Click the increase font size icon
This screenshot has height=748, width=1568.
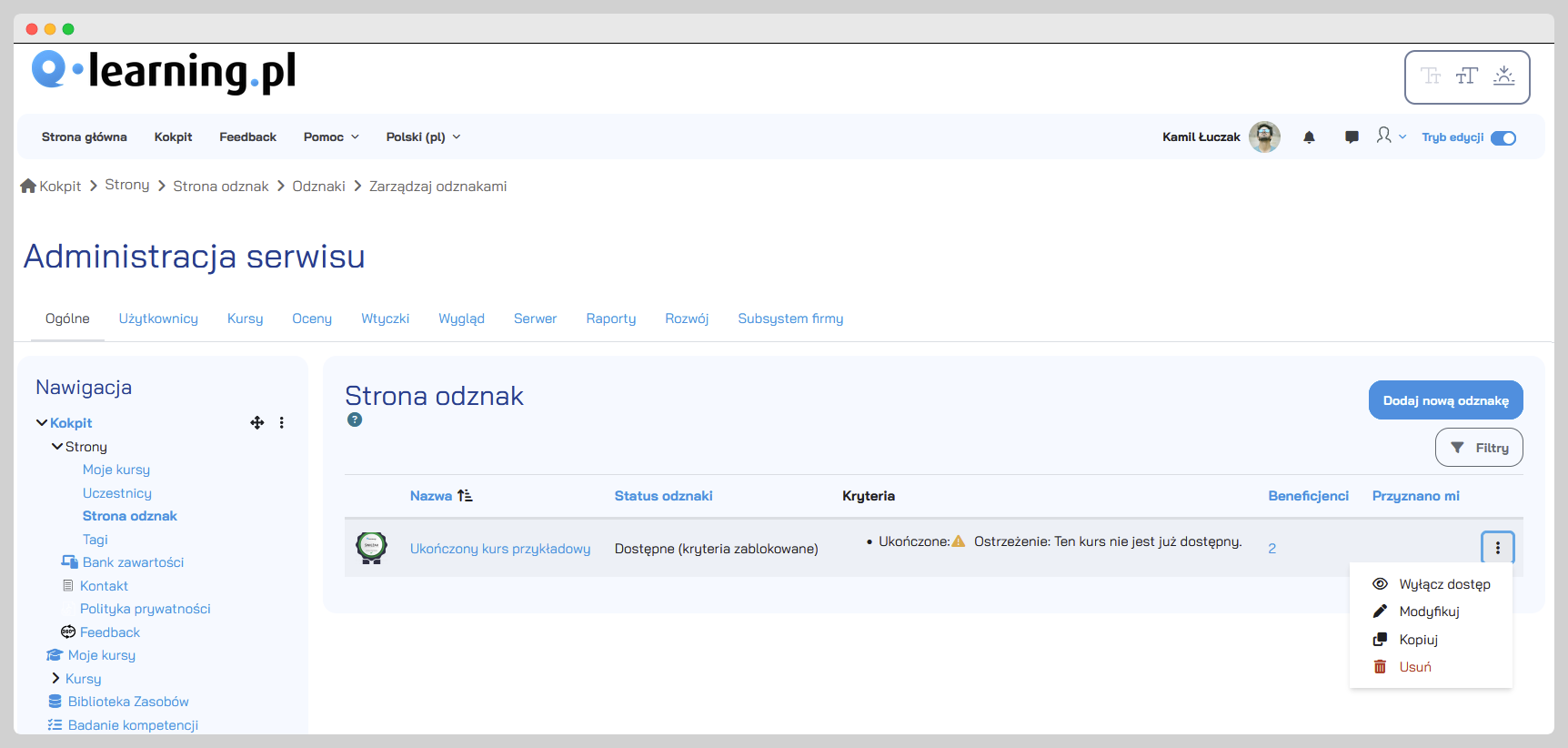(1466, 76)
